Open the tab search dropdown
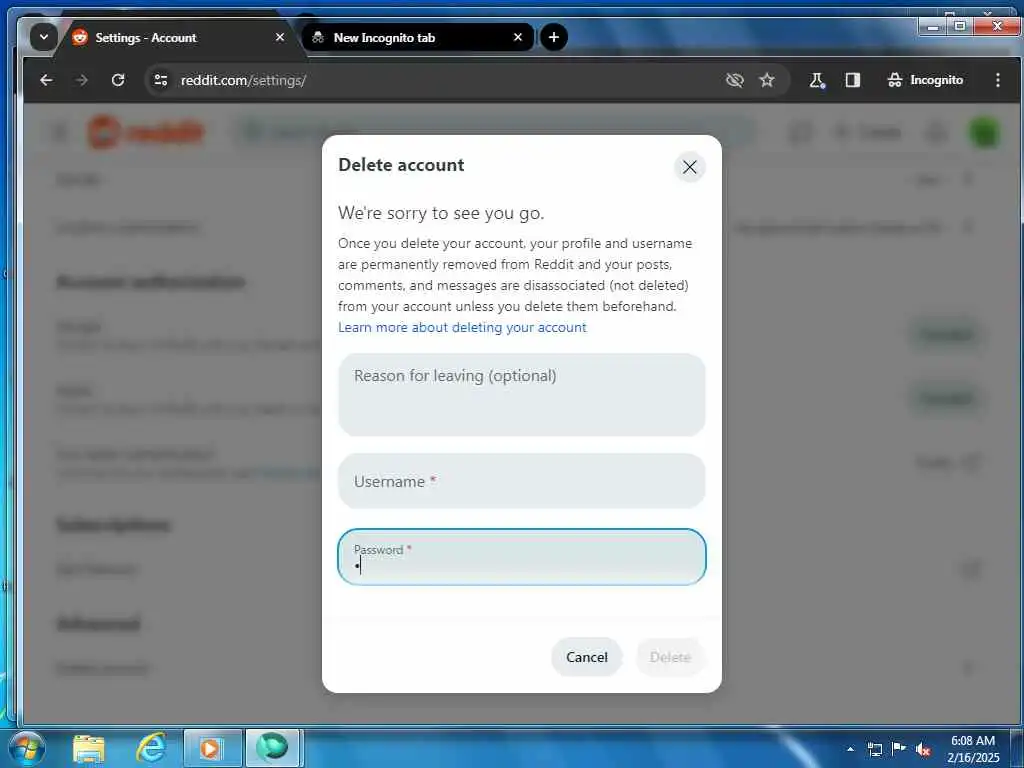 [43, 37]
